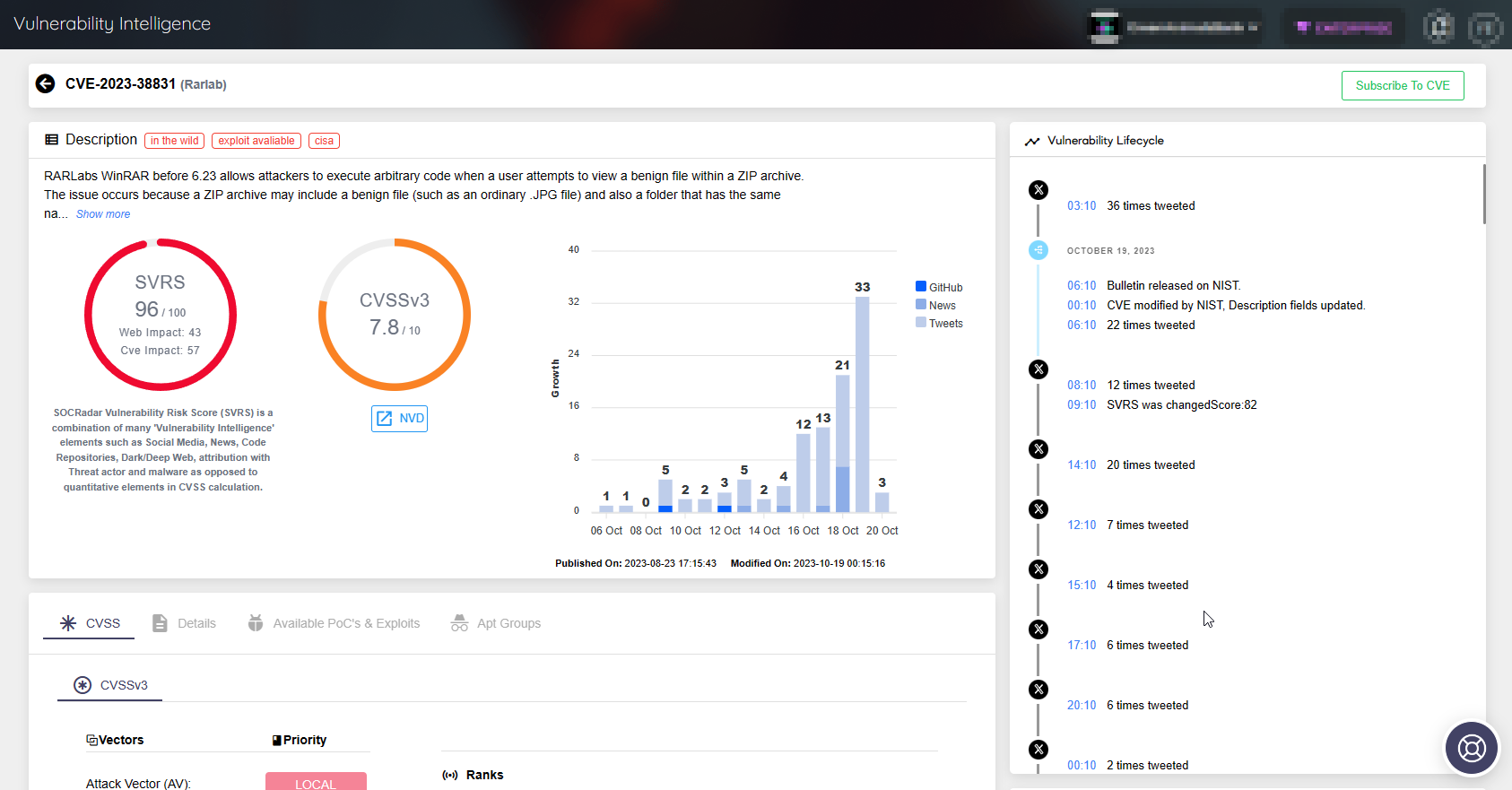Click Subscribe To CVE button
1512x790 pixels.
pyautogui.click(x=1403, y=86)
